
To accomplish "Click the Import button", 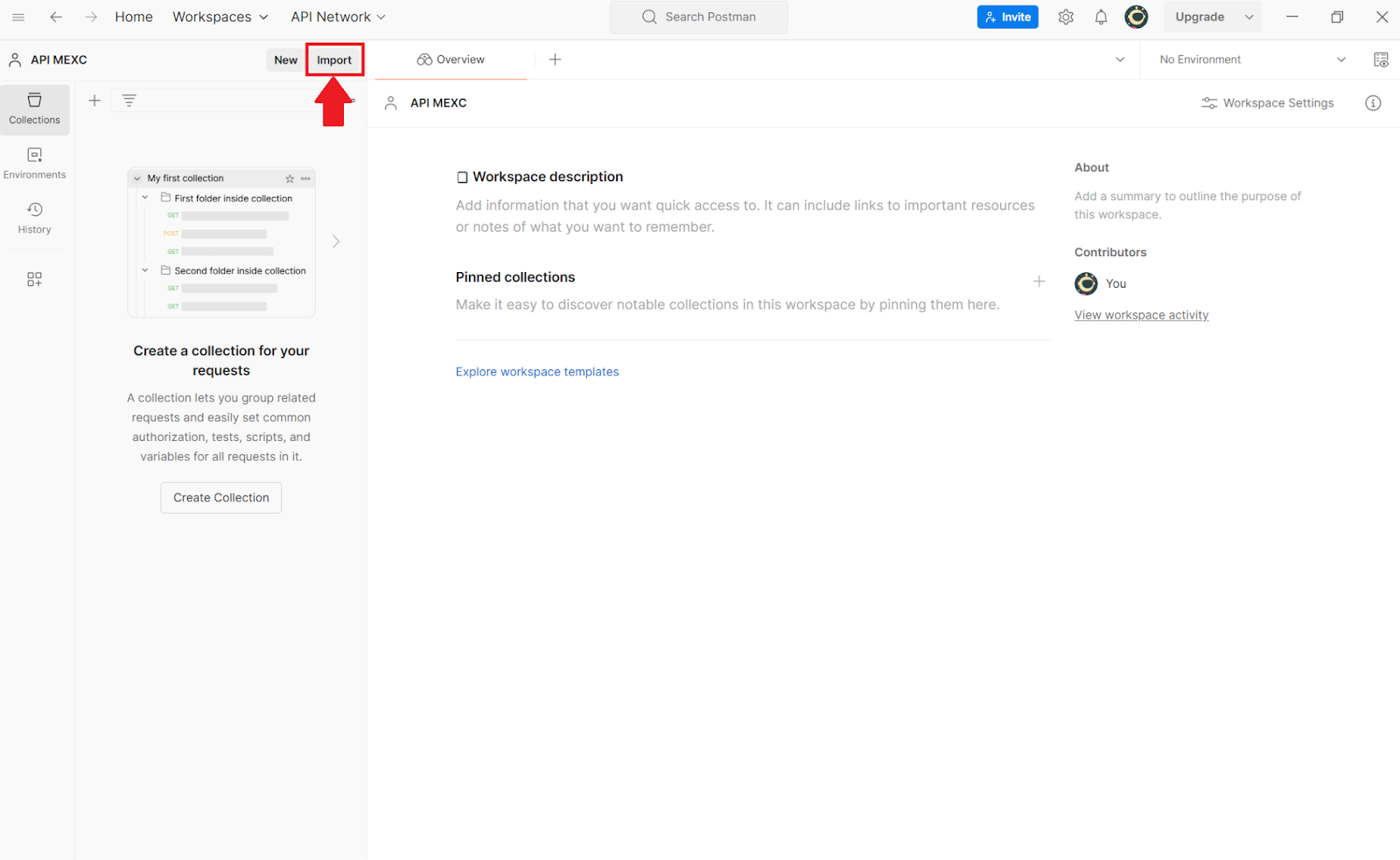I will (334, 59).
